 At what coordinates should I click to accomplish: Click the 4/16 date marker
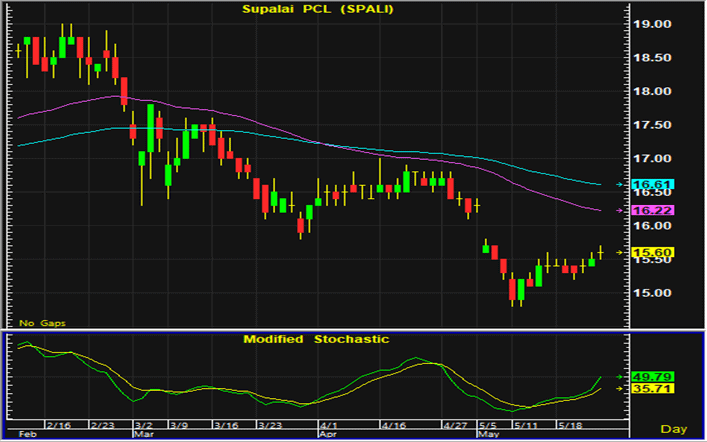(394, 425)
